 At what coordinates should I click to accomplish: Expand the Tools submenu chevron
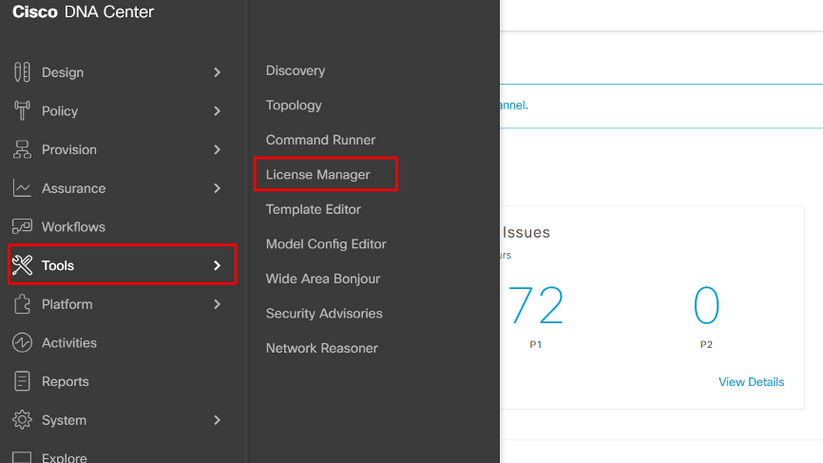pyautogui.click(x=217, y=265)
